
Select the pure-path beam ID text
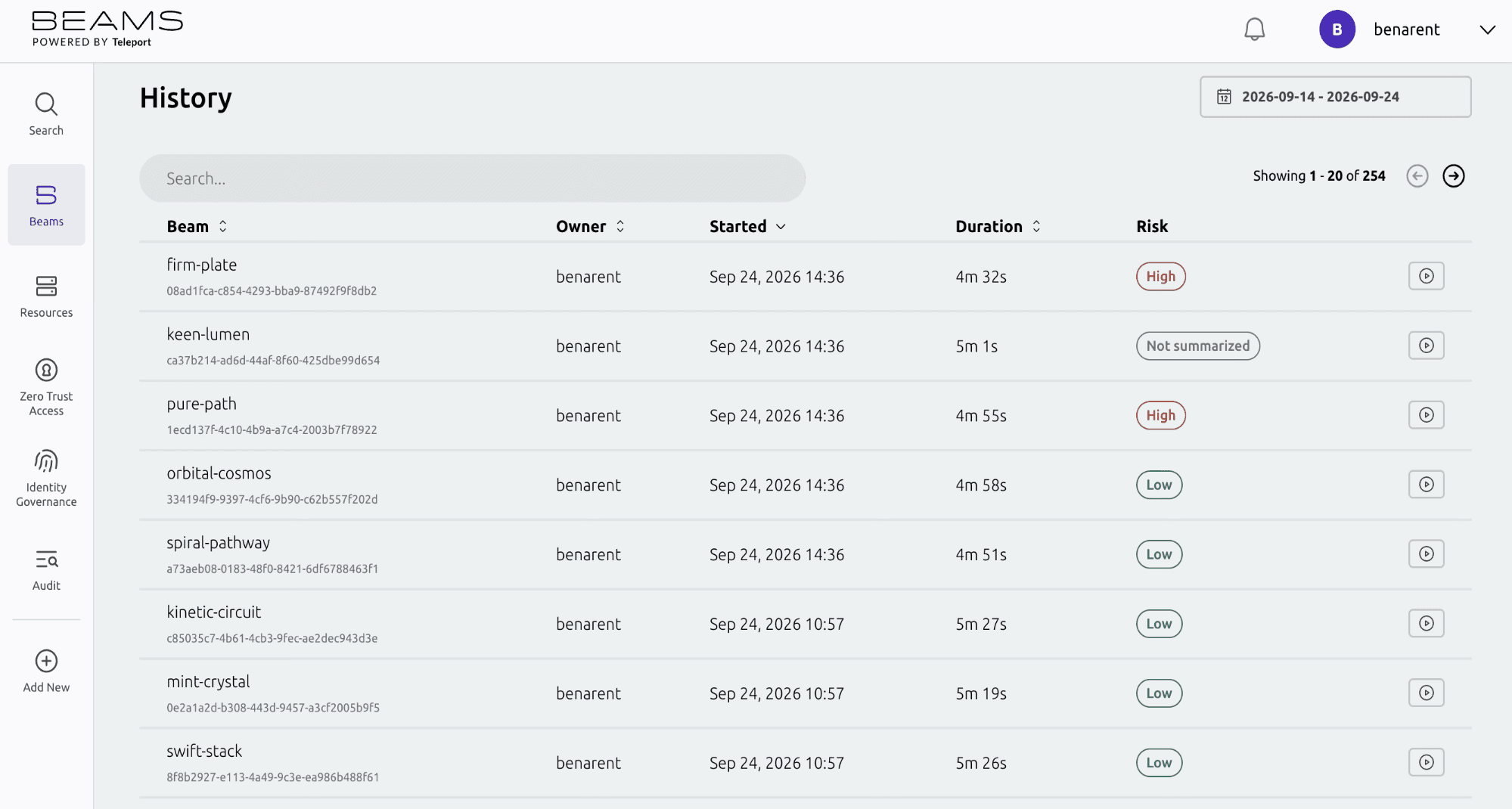coord(272,430)
